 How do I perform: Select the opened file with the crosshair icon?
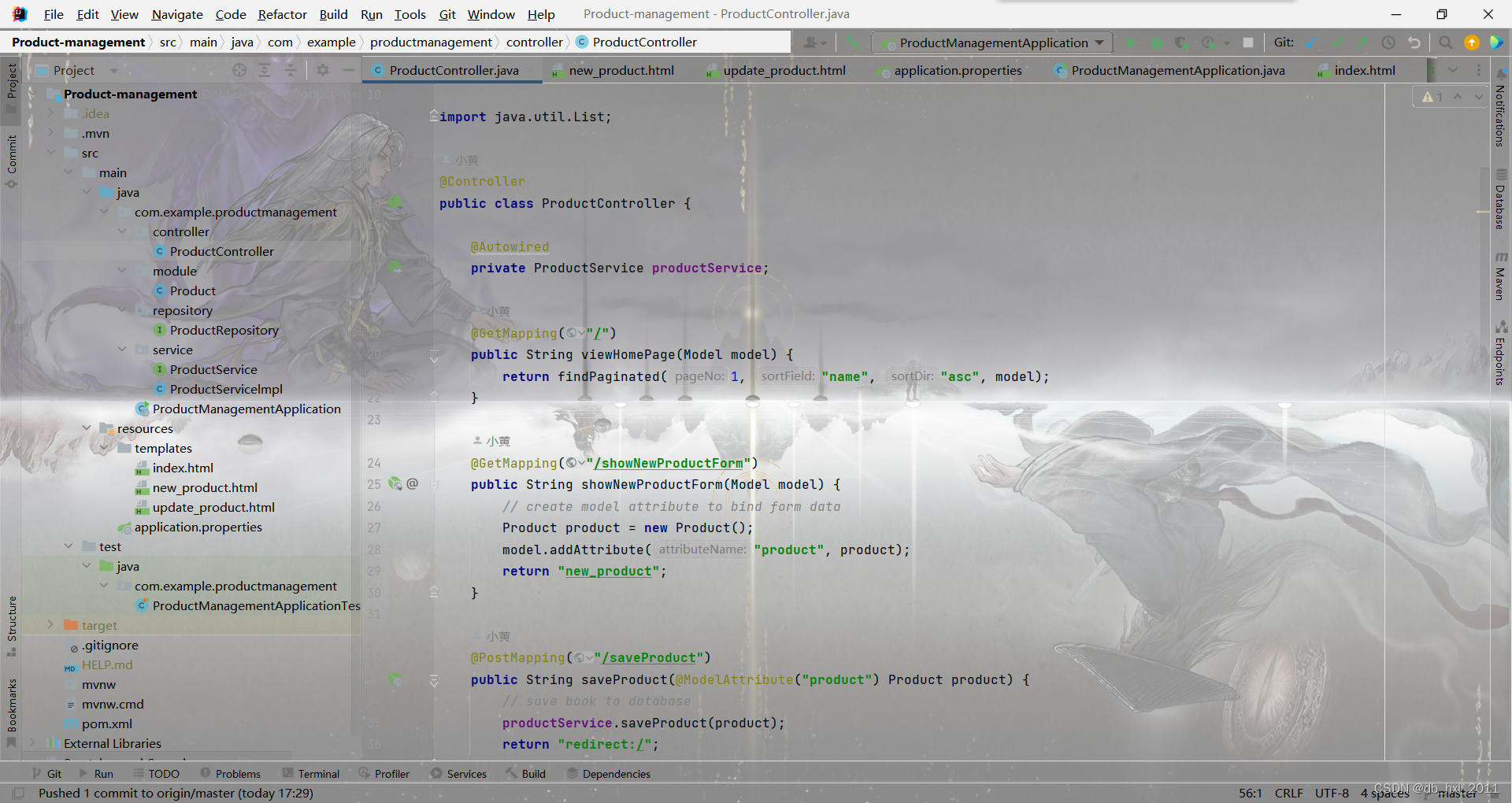click(239, 70)
